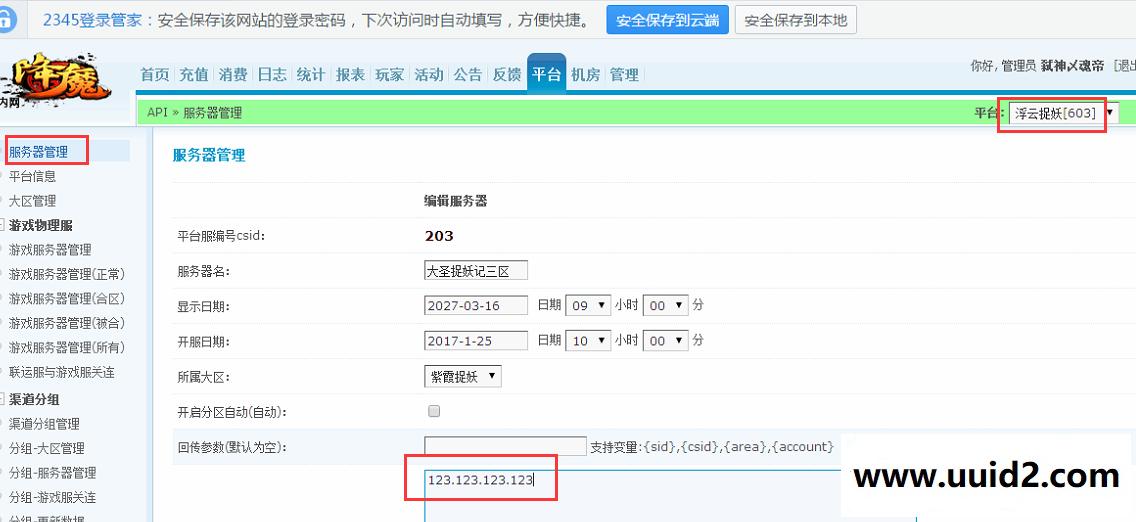Image resolution: width=1136 pixels, height=522 pixels.
Task: Open the 公告 menu
Action: (x=467, y=75)
